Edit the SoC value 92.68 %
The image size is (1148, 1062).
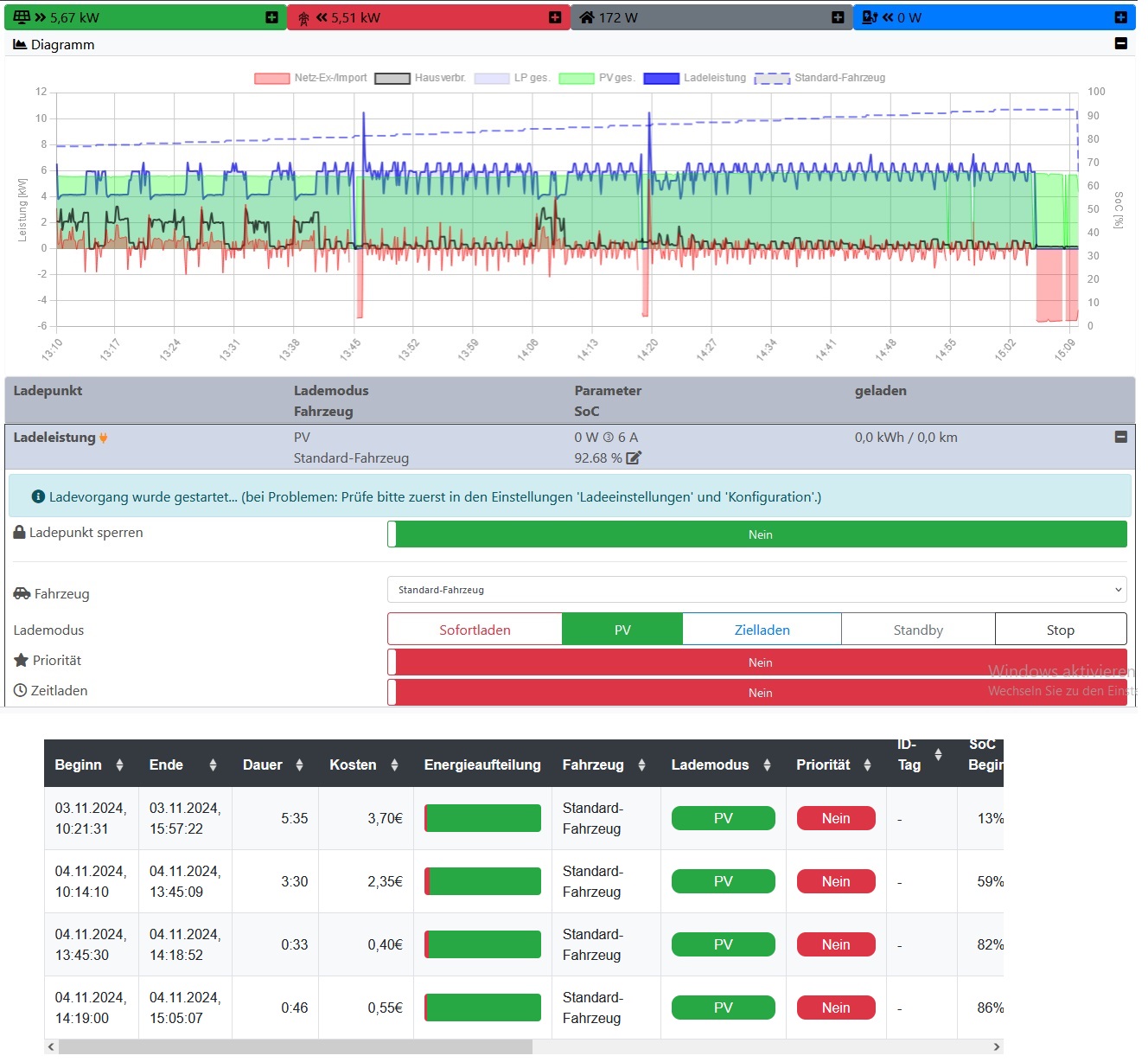coord(634,458)
